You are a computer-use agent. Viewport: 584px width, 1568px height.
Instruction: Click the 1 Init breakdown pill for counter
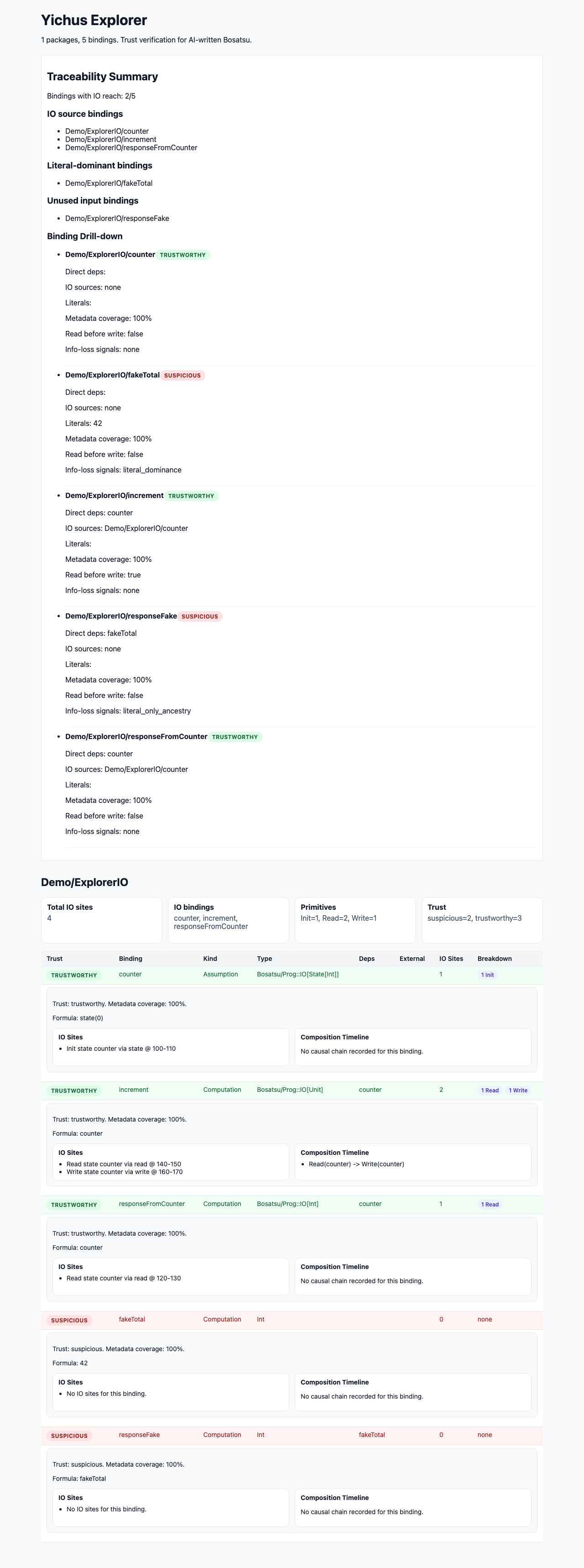[487, 975]
